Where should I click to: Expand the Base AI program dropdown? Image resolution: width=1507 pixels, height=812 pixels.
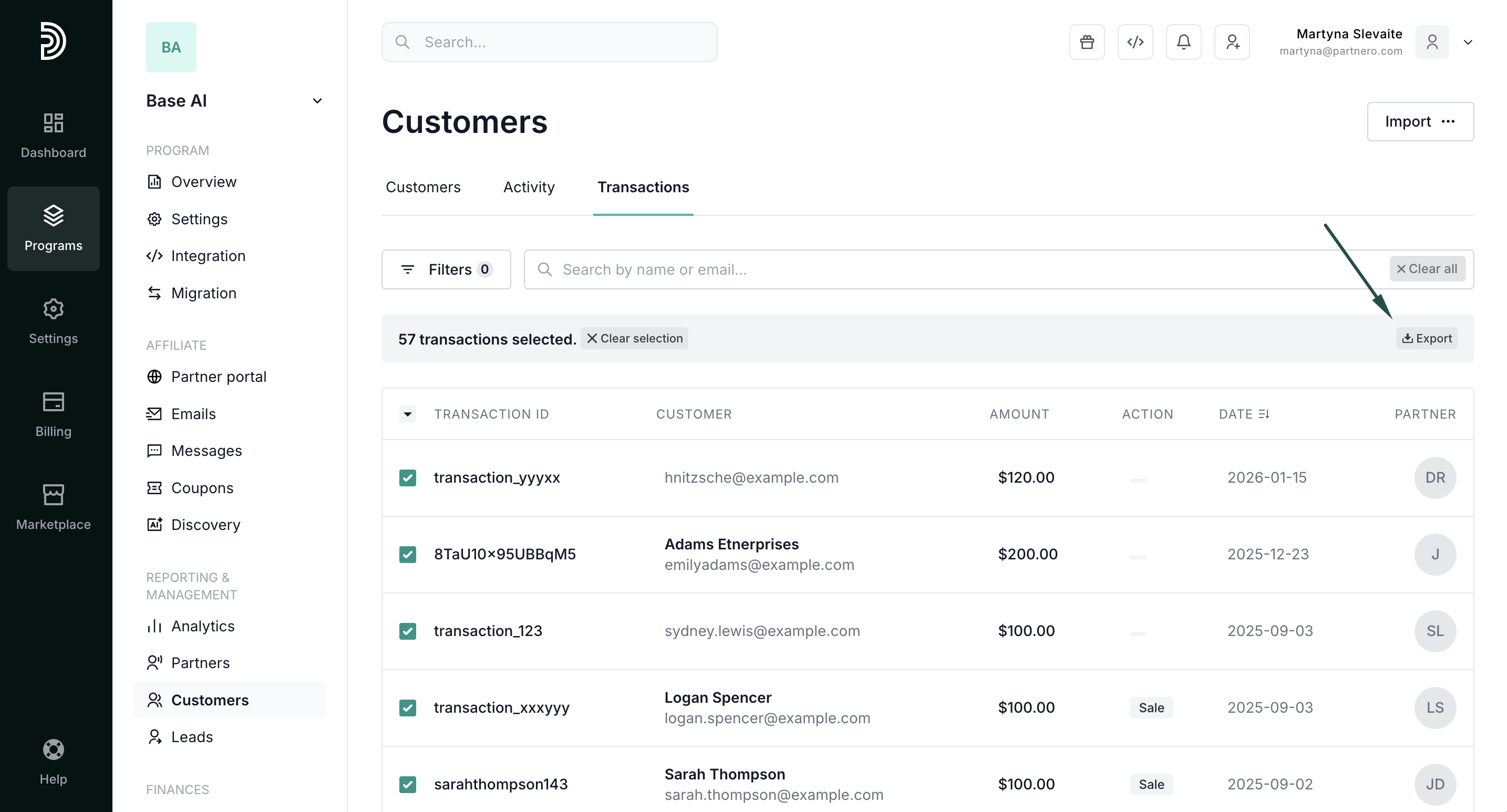click(x=317, y=101)
